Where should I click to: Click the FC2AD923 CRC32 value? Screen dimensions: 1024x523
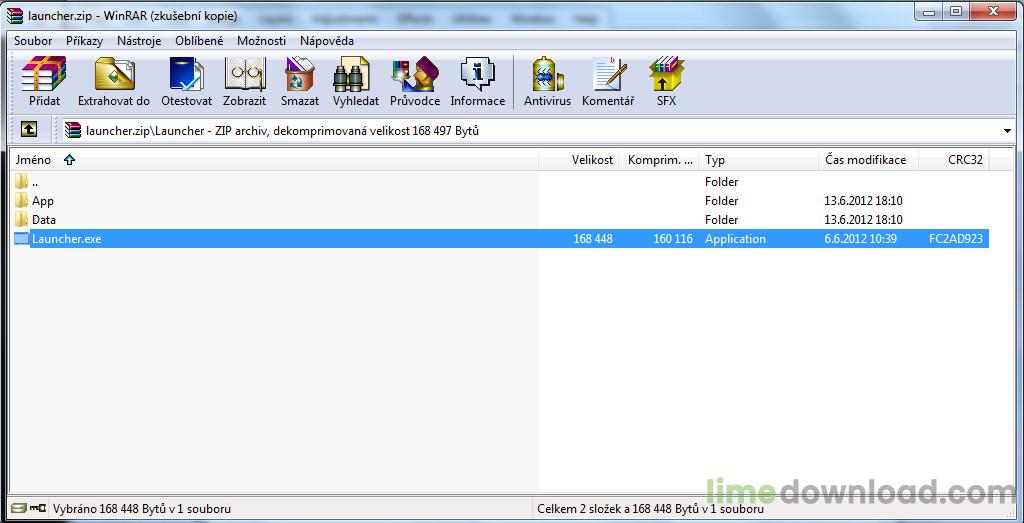point(955,239)
